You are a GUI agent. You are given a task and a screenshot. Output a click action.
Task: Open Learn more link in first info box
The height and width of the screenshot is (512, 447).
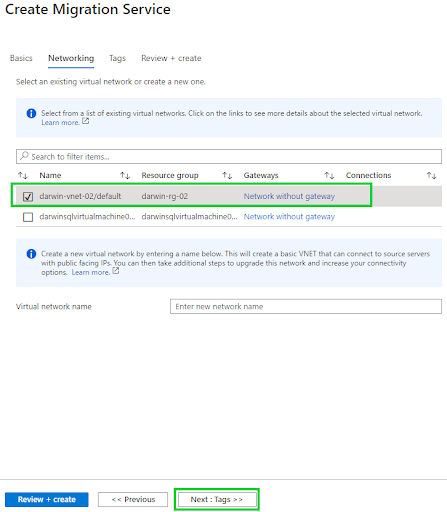pos(60,123)
